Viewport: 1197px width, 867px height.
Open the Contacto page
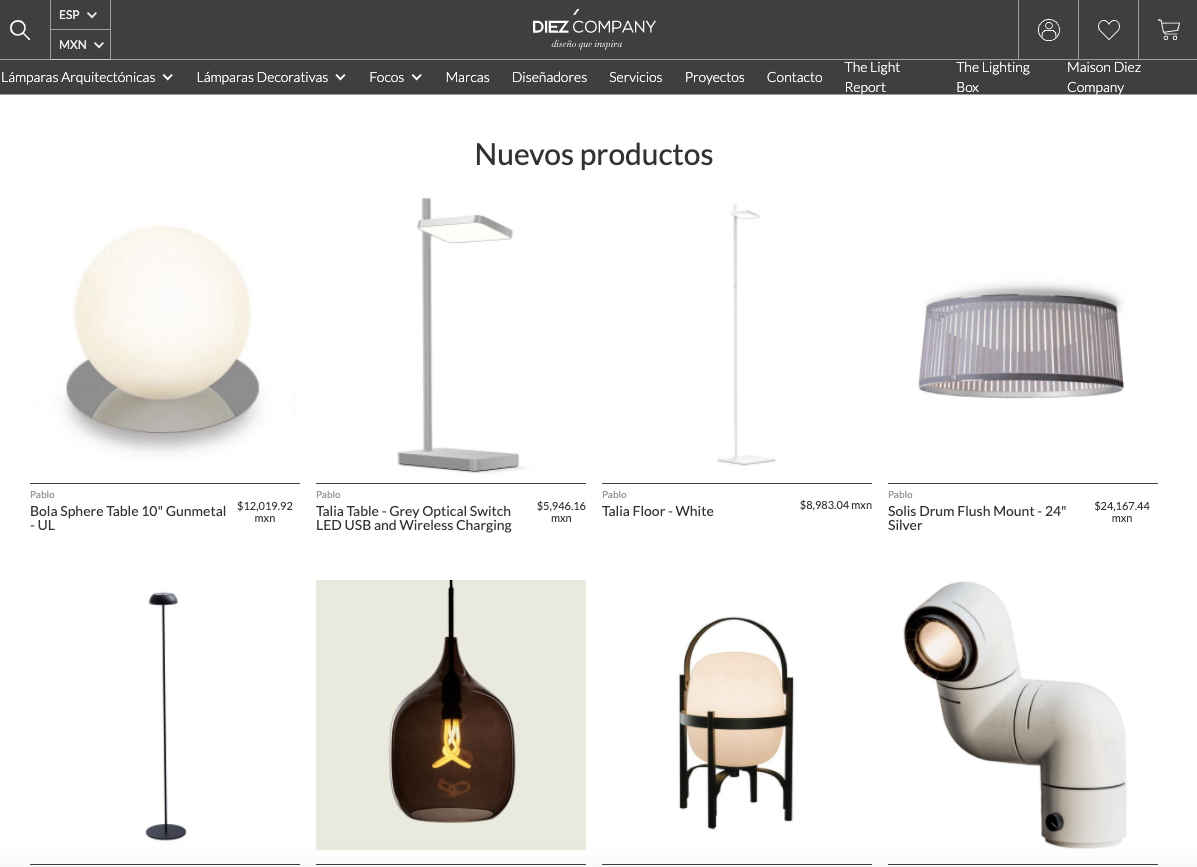point(794,77)
